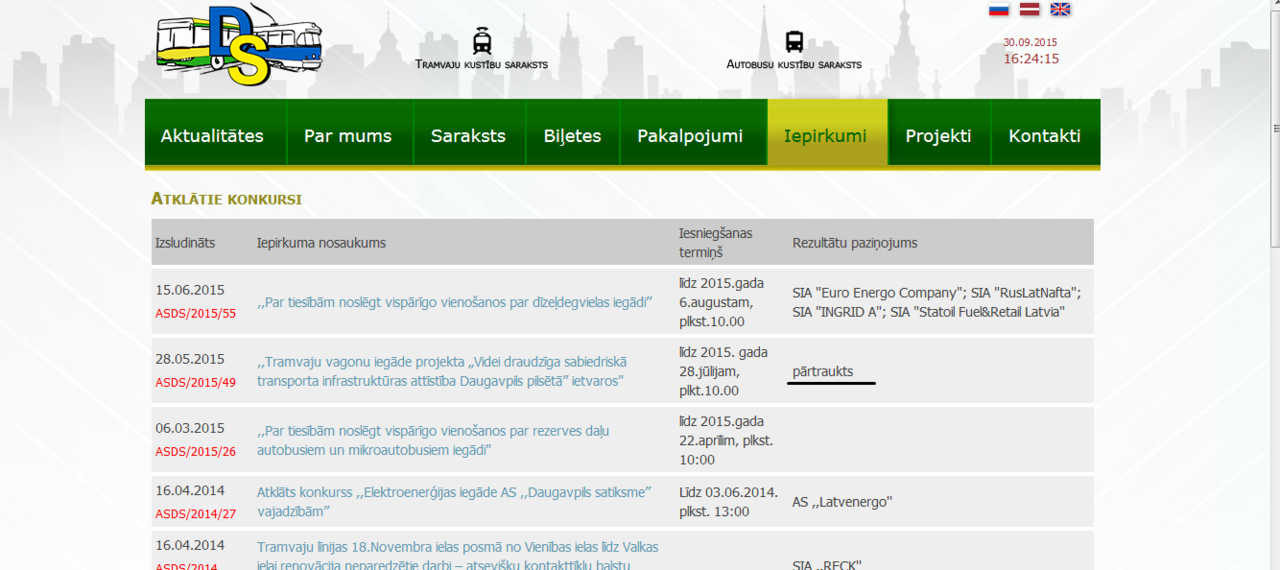Open the 18.Novembra ielas renovation tender

coord(457,555)
